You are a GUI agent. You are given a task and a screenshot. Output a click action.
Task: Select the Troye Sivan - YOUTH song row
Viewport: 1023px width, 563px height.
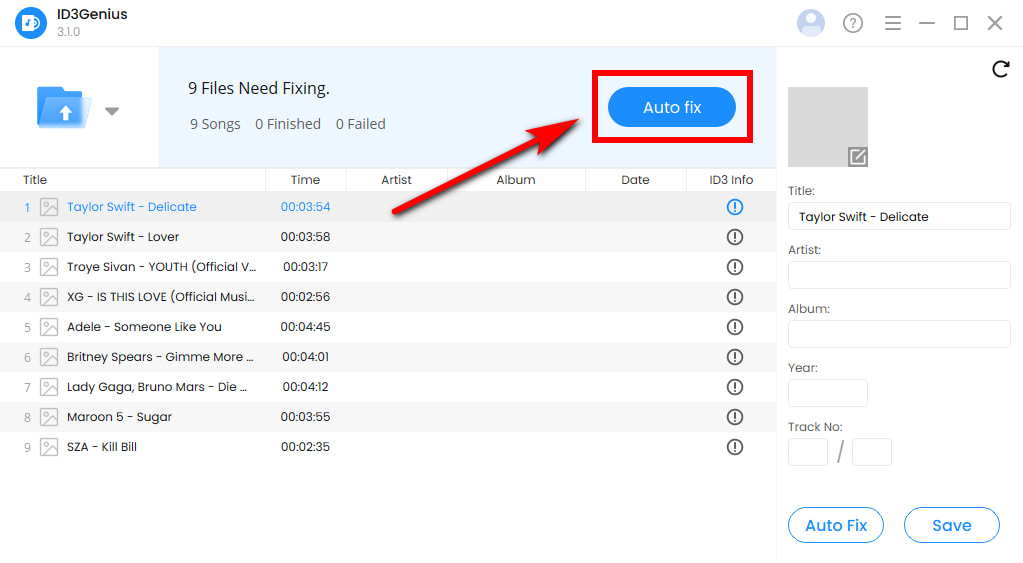click(x=388, y=267)
